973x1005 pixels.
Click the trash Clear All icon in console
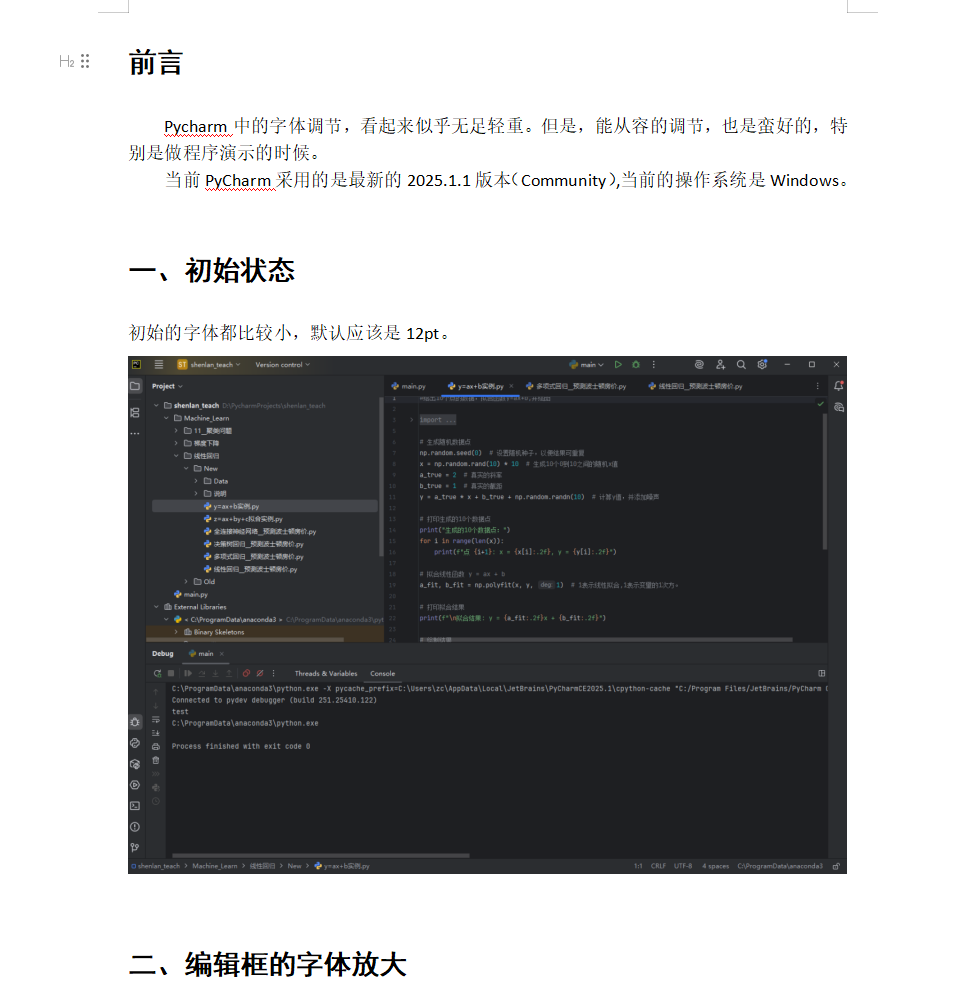(156, 760)
